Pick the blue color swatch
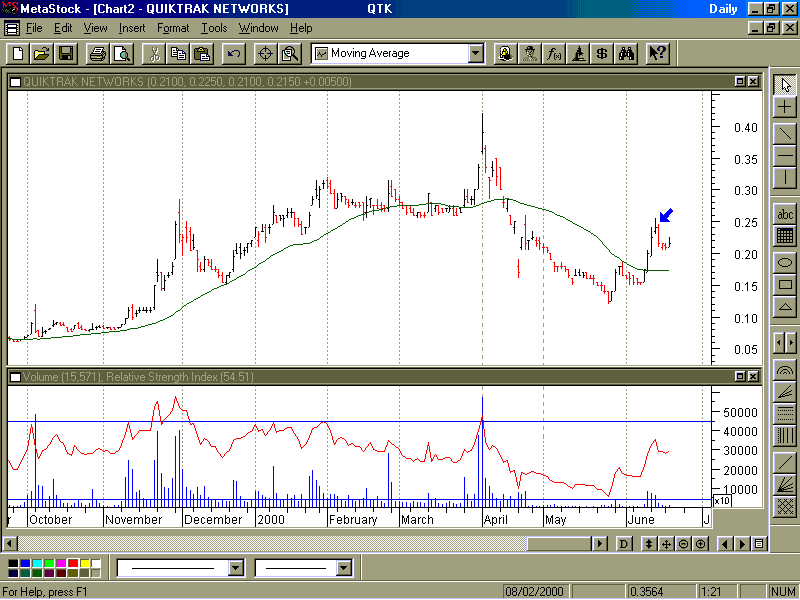The height and width of the screenshot is (600, 800). click(24, 563)
